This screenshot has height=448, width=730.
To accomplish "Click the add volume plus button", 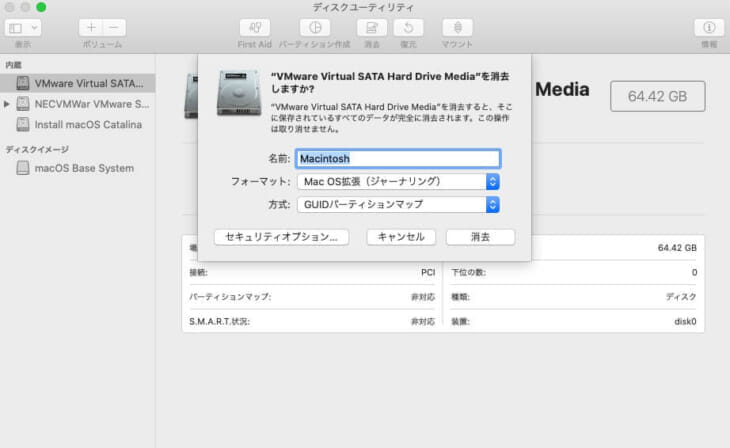I will [x=91, y=28].
